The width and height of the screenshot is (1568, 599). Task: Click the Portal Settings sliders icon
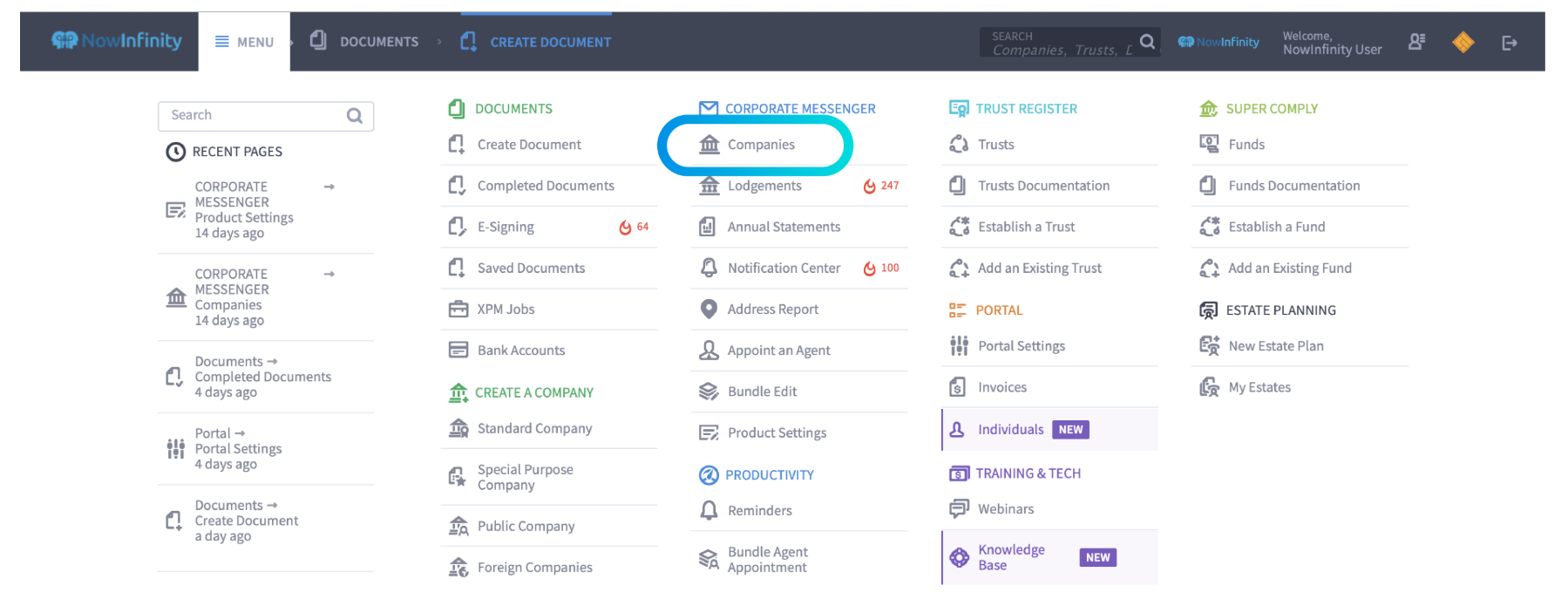(x=959, y=346)
